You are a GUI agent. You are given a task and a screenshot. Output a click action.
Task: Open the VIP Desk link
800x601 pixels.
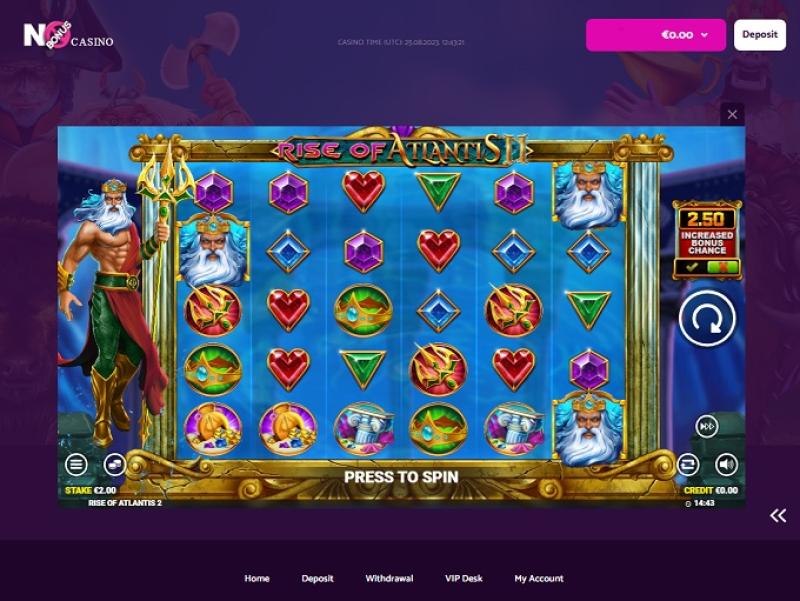click(463, 579)
